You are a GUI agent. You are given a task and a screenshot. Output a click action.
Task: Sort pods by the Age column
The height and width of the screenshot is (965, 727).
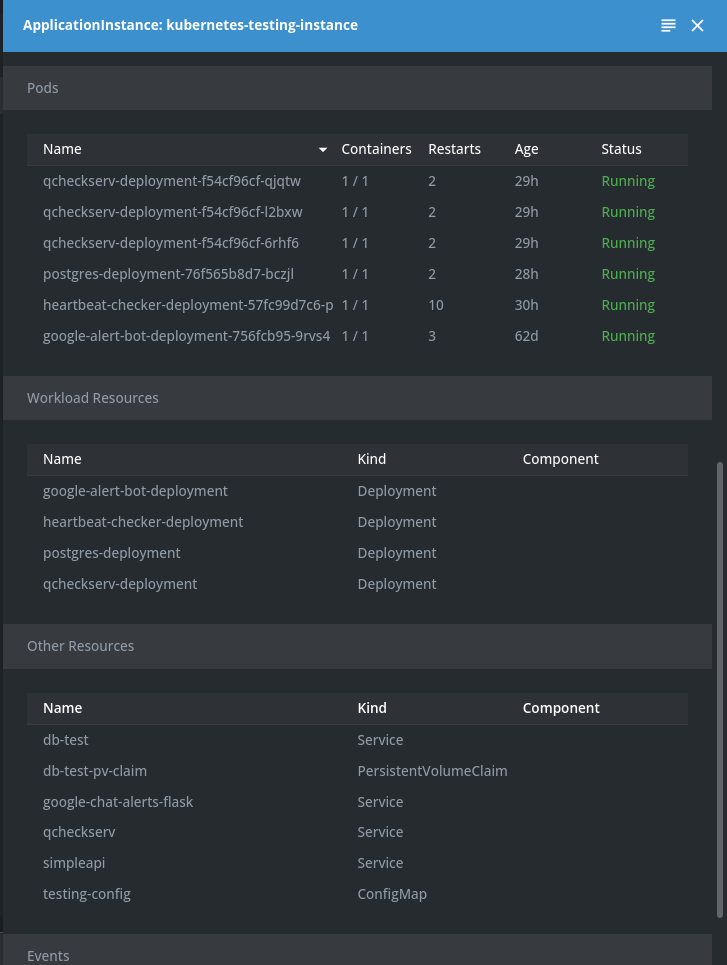[526, 148]
